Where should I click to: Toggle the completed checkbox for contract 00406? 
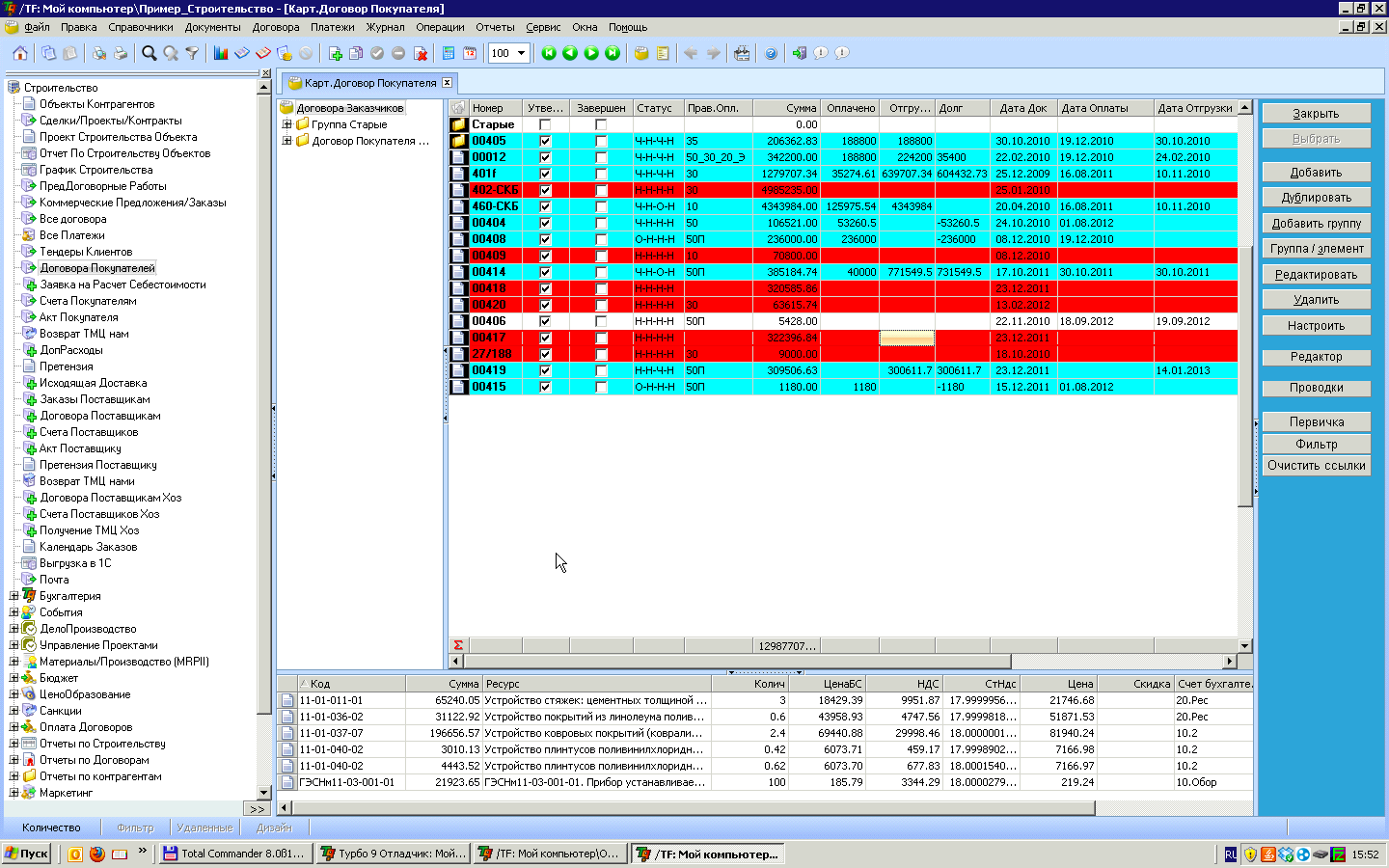point(601,321)
